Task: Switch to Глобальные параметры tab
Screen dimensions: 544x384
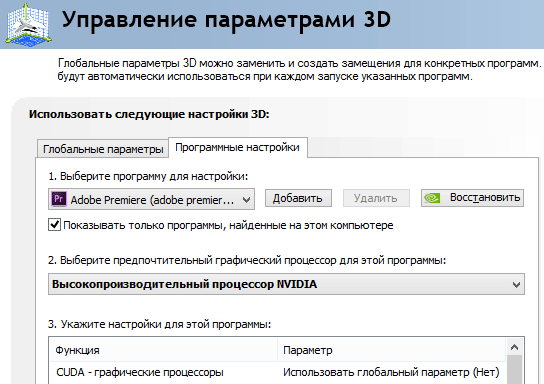Action: click(103, 149)
